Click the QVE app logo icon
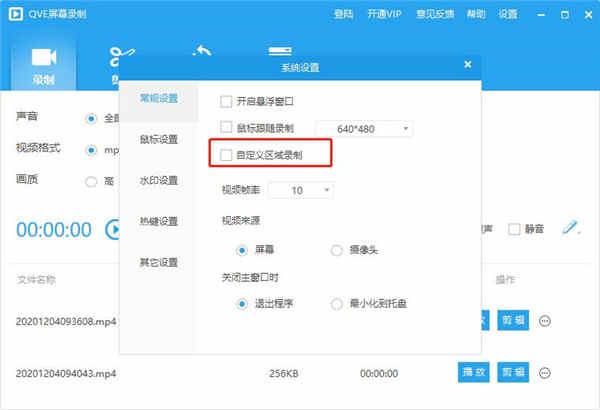The image size is (600, 410). (x=16, y=14)
